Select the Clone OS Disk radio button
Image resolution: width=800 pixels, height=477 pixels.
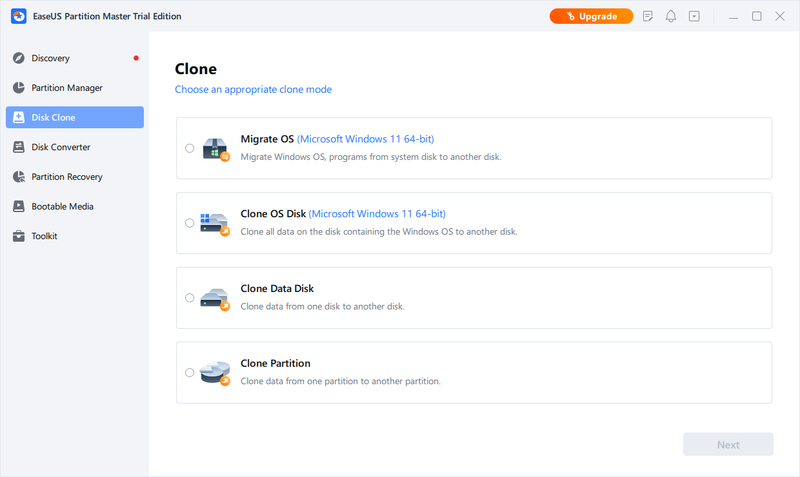pos(189,223)
